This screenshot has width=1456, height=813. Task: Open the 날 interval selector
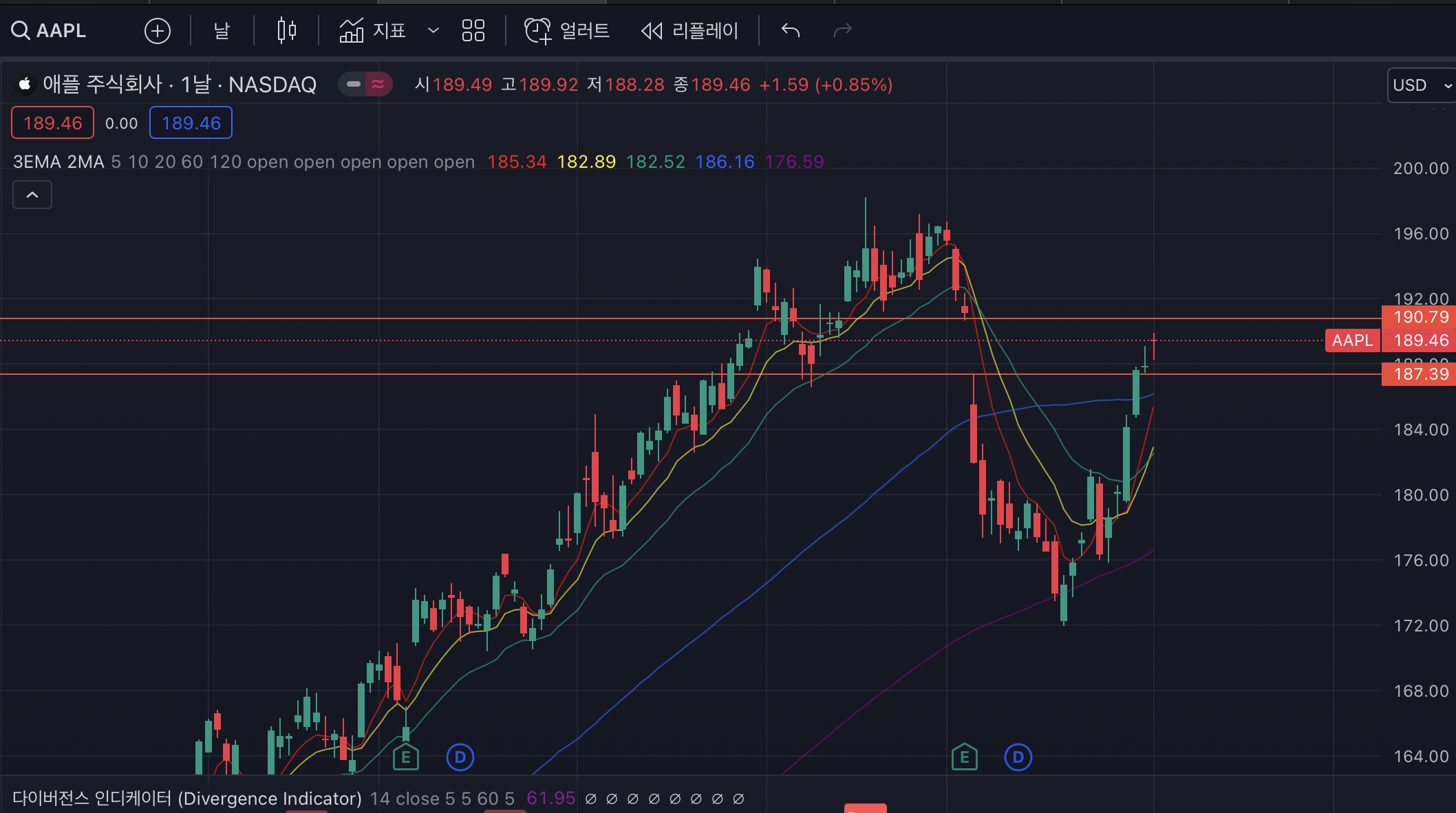[x=222, y=30]
